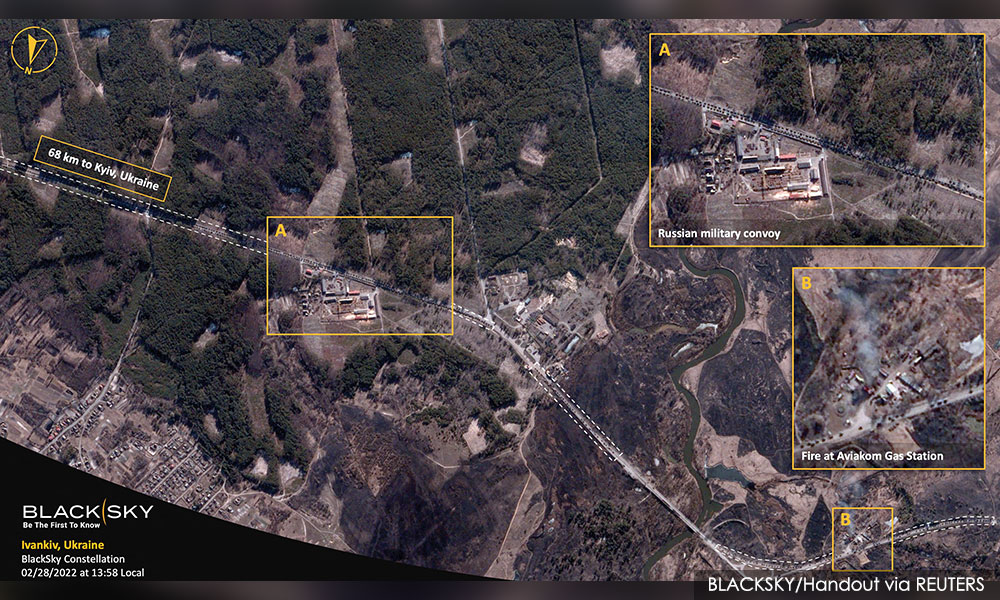The image size is (1000, 600).
Task: Click the "Be The First To Know" tagline
Action: click(x=61, y=525)
